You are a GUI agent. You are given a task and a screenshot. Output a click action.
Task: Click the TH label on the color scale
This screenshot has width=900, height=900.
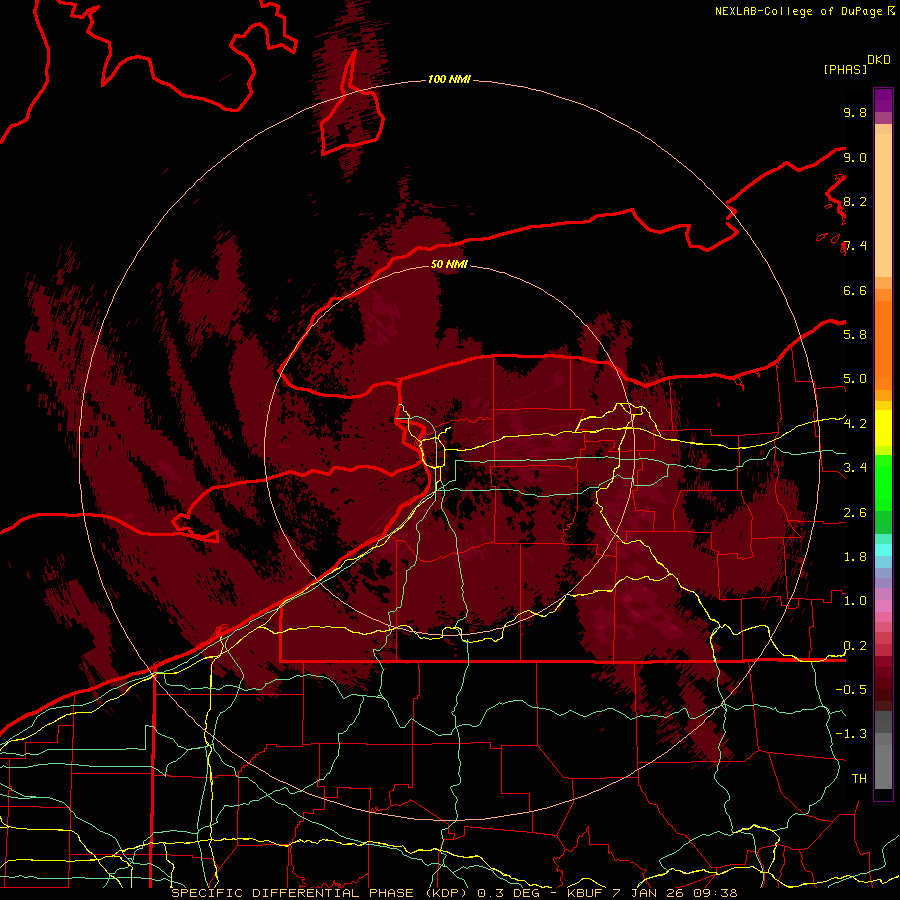click(859, 779)
